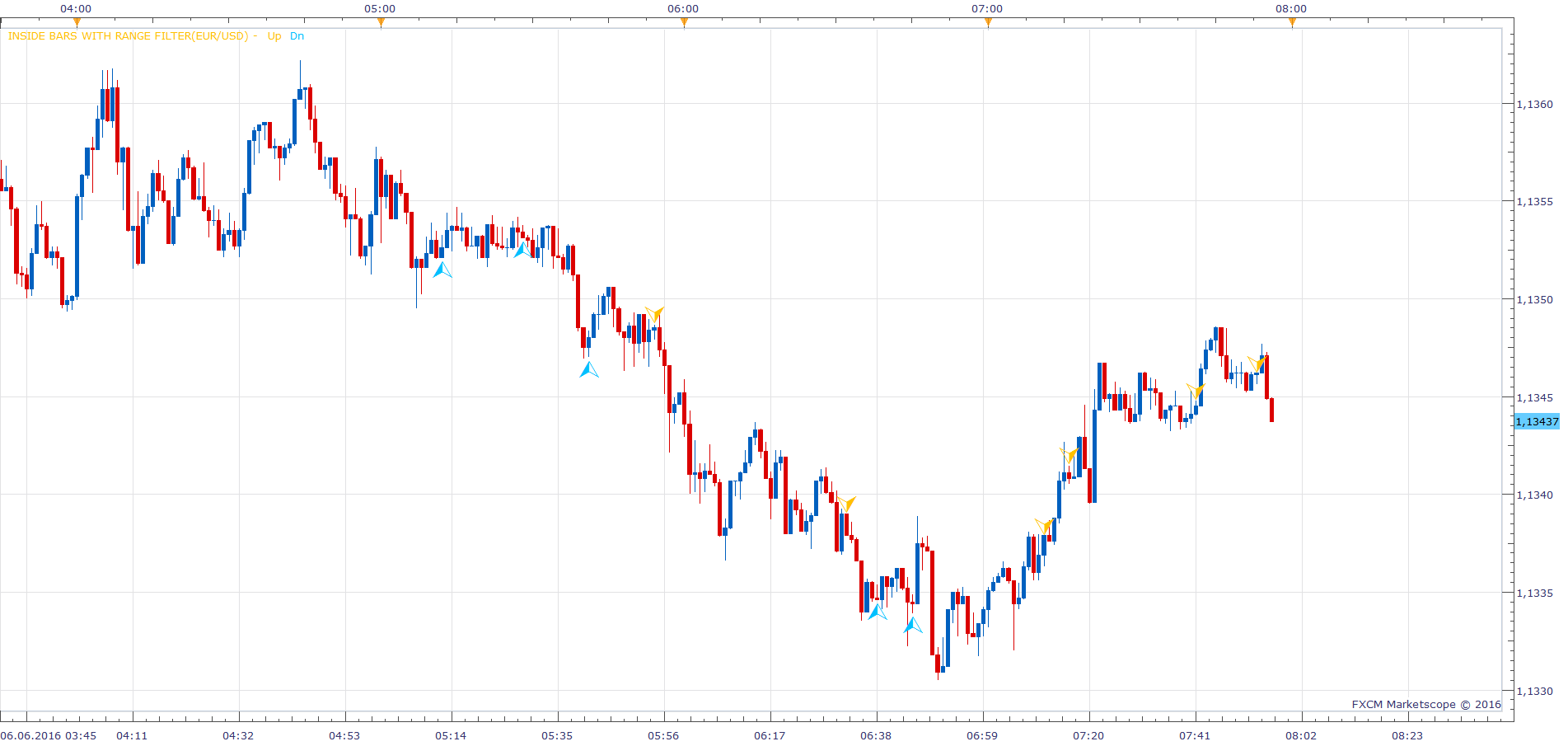
Task: Click the 07:41 time axis label
Action: point(1195,735)
